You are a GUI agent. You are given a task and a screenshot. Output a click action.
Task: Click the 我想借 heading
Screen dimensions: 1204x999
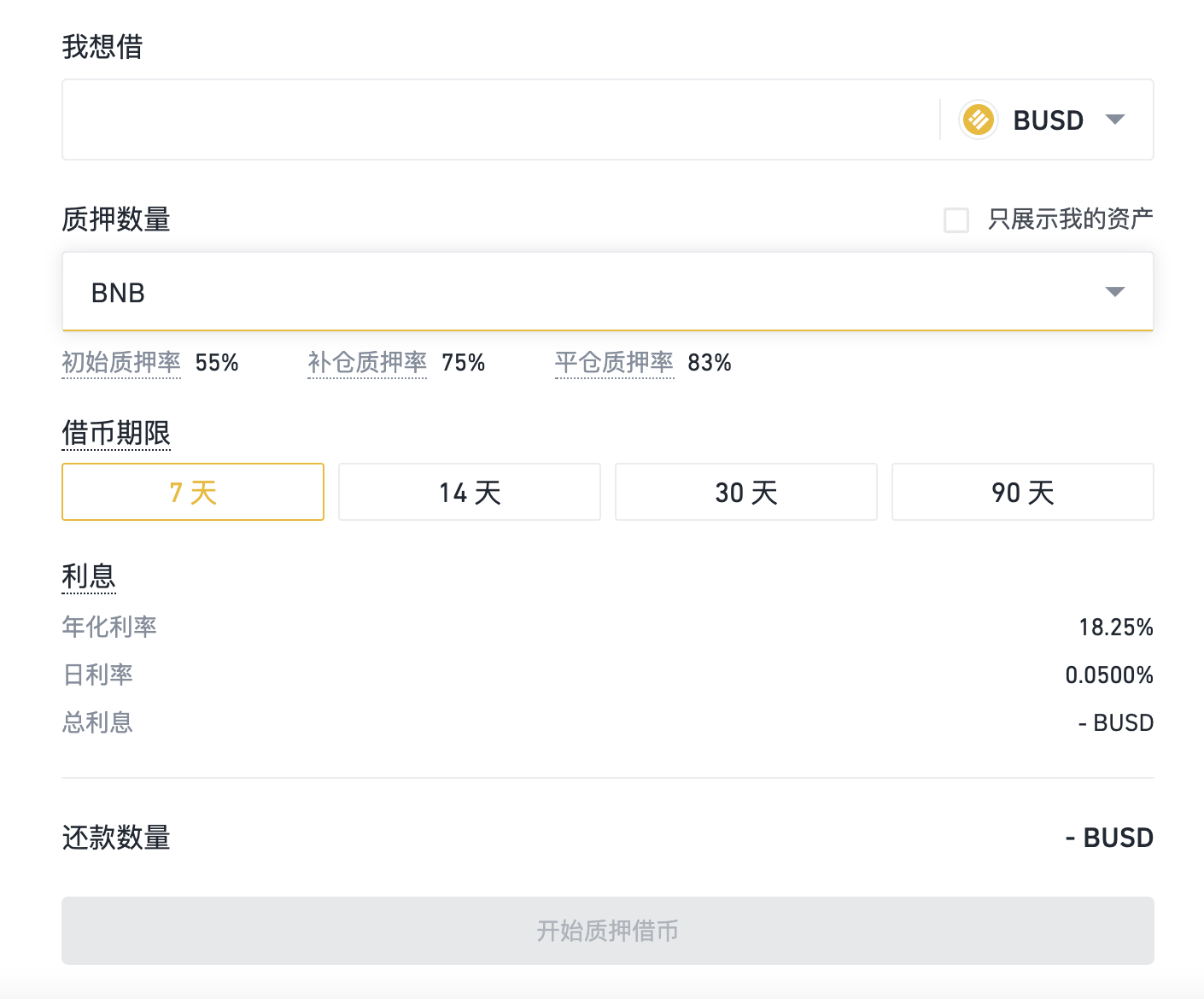click(x=102, y=46)
